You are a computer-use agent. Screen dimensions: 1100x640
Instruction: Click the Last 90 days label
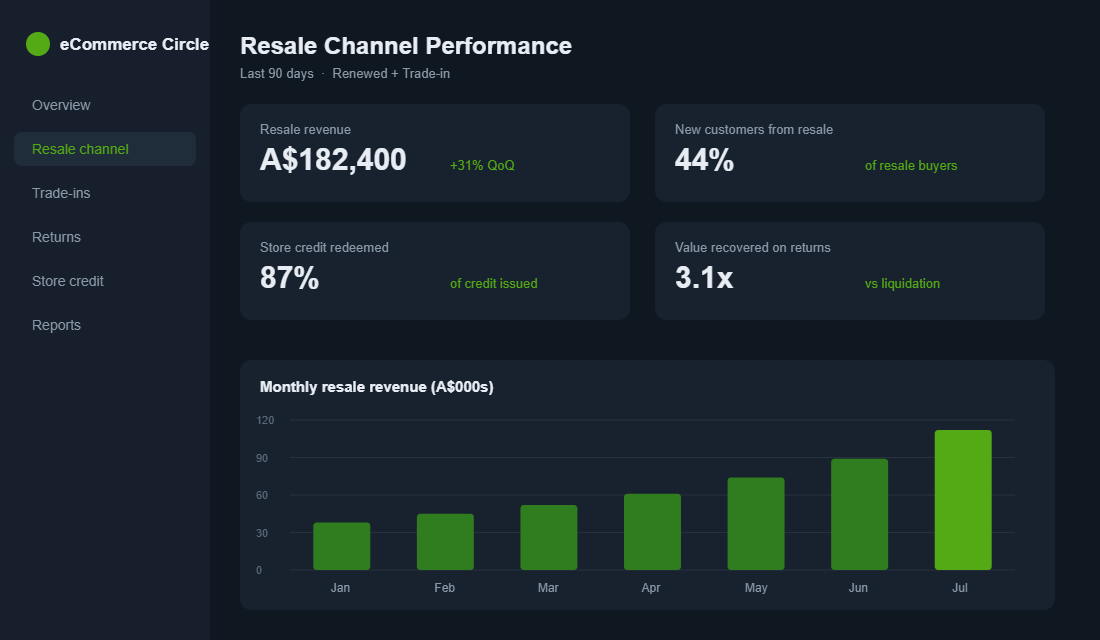coord(276,74)
